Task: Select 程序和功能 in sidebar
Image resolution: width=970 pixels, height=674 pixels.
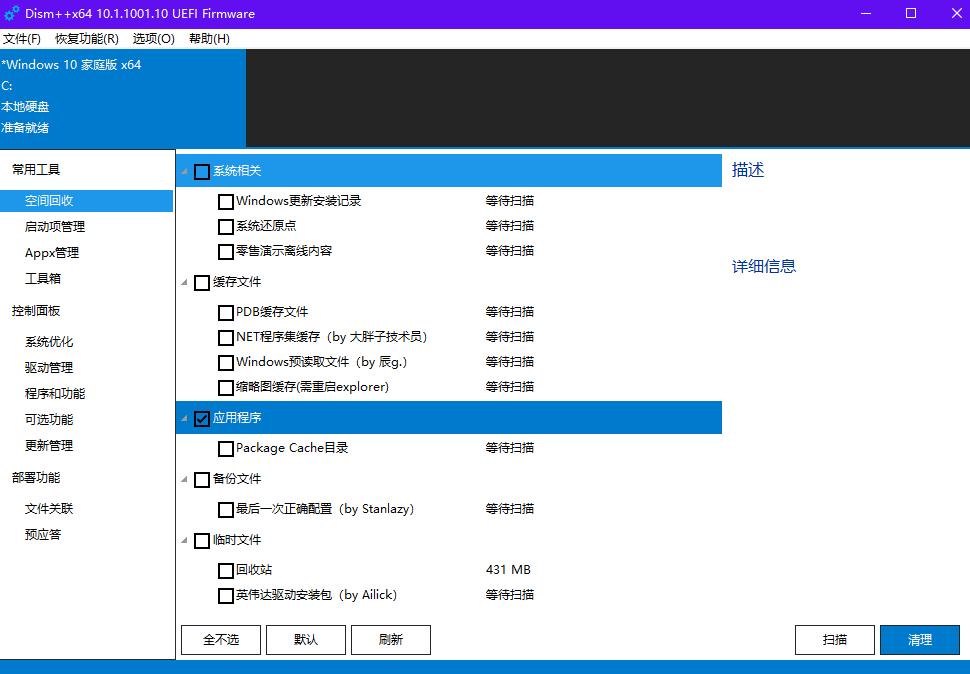Action: coord(55,394)
